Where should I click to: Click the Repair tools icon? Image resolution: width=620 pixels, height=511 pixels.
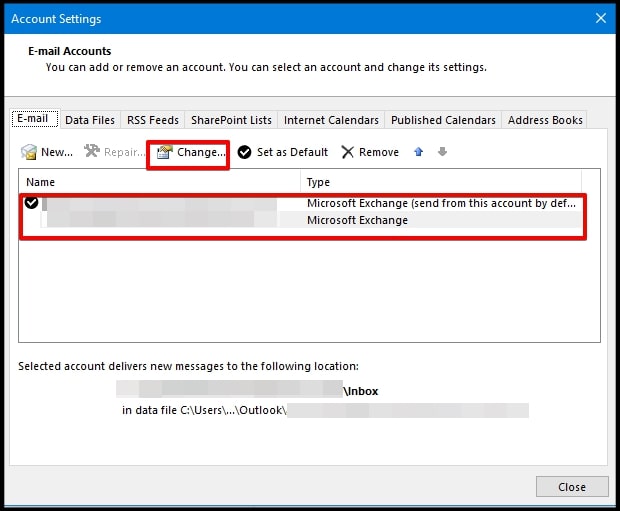pos(92,151)
